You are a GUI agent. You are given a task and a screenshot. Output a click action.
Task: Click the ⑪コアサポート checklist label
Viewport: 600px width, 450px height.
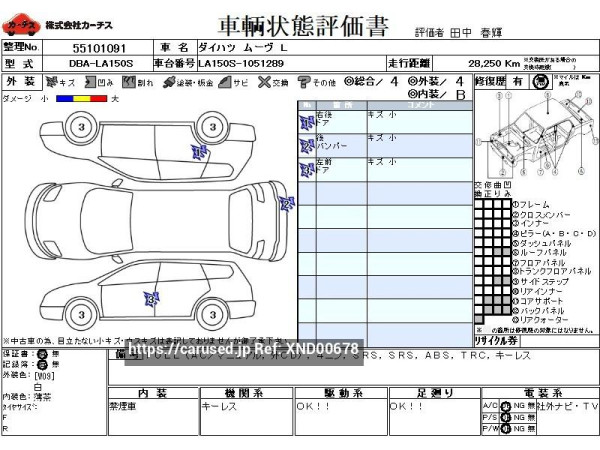[x=538, y=301]
